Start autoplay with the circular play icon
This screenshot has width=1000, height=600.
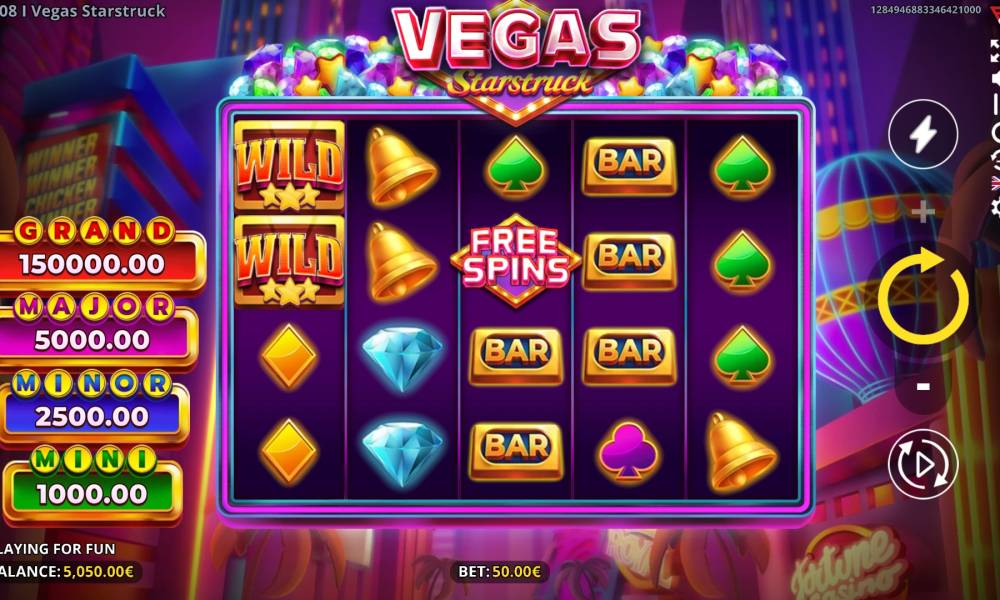pyautogui.click(x=923, y=464)
